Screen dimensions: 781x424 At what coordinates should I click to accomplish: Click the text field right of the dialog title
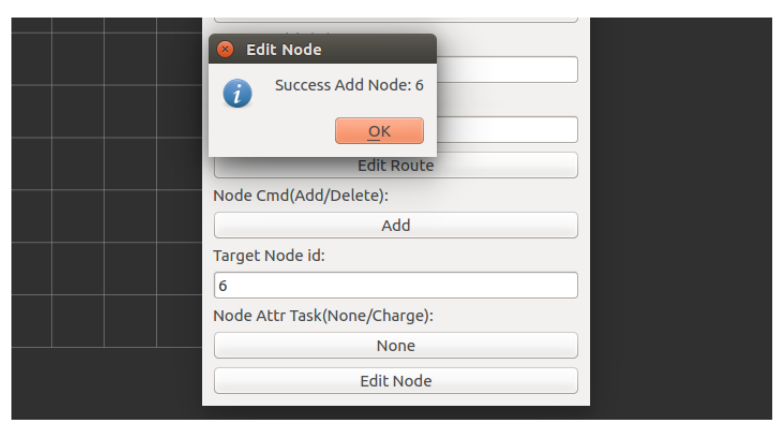508,69
